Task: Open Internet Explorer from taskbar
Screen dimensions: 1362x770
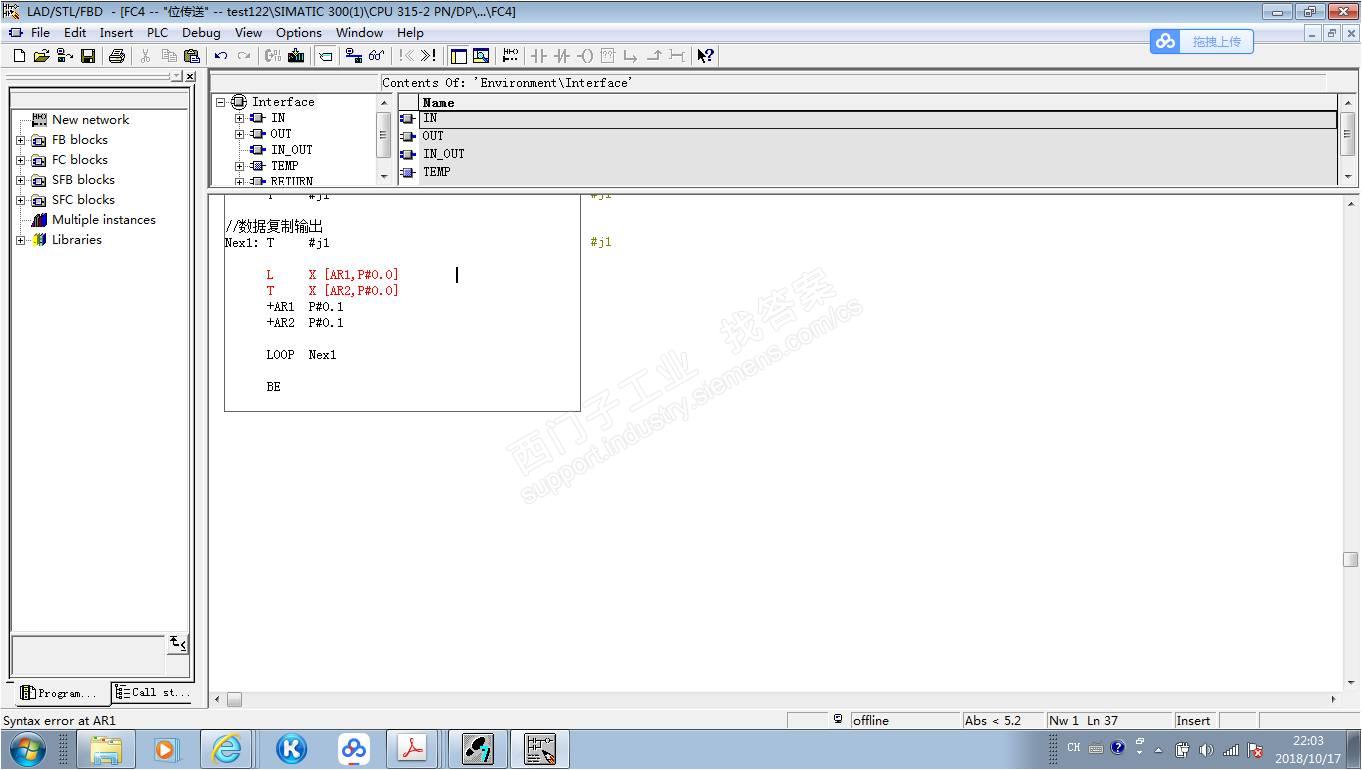Action: point(227,749)
